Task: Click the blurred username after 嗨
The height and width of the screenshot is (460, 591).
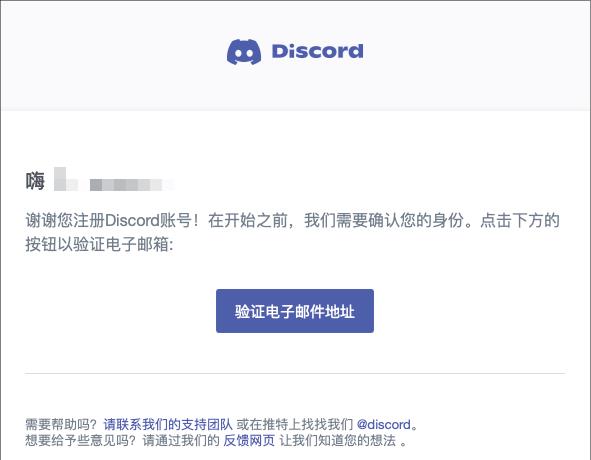Action: click(x=113, y=180)
